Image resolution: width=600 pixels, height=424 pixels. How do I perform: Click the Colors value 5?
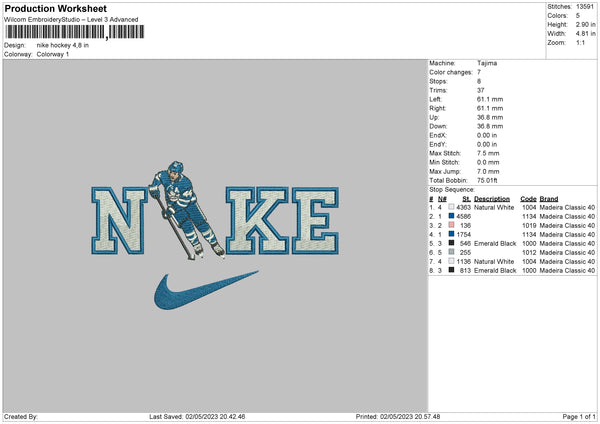coord(578,16)
